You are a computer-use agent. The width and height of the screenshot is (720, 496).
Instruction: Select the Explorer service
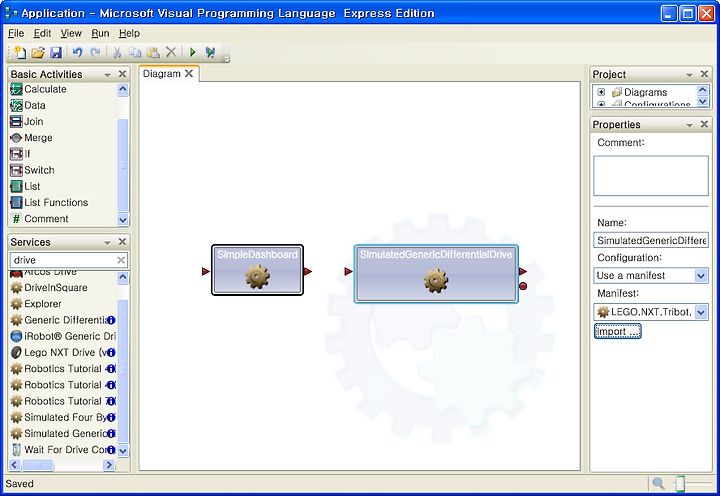pyautogui.click(x=36, y=304)
